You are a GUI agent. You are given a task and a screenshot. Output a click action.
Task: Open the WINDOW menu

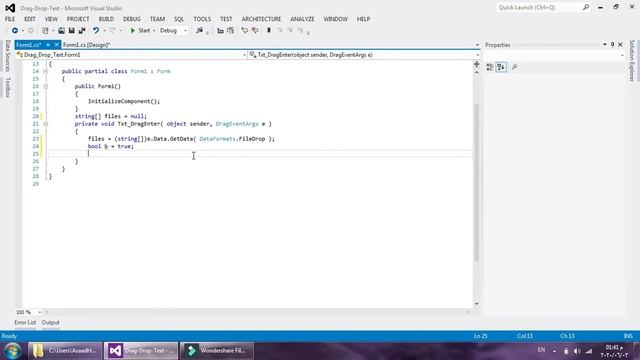[336, 19]
